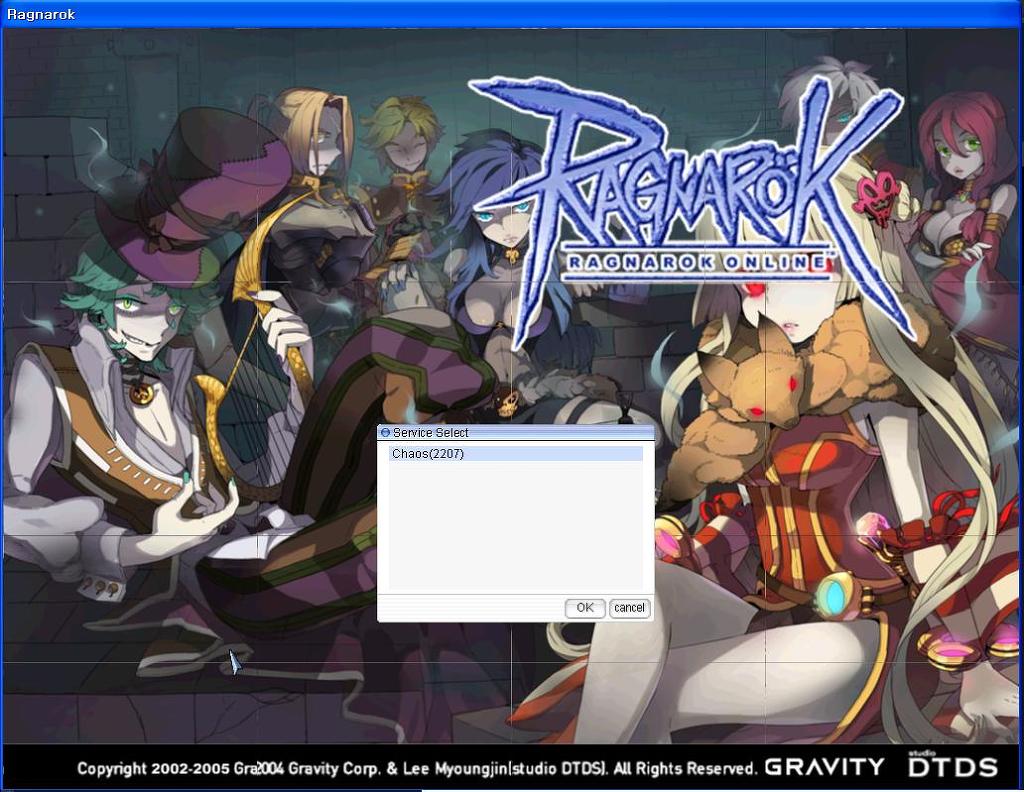Select the Chaos(2207) server entry

428,454
